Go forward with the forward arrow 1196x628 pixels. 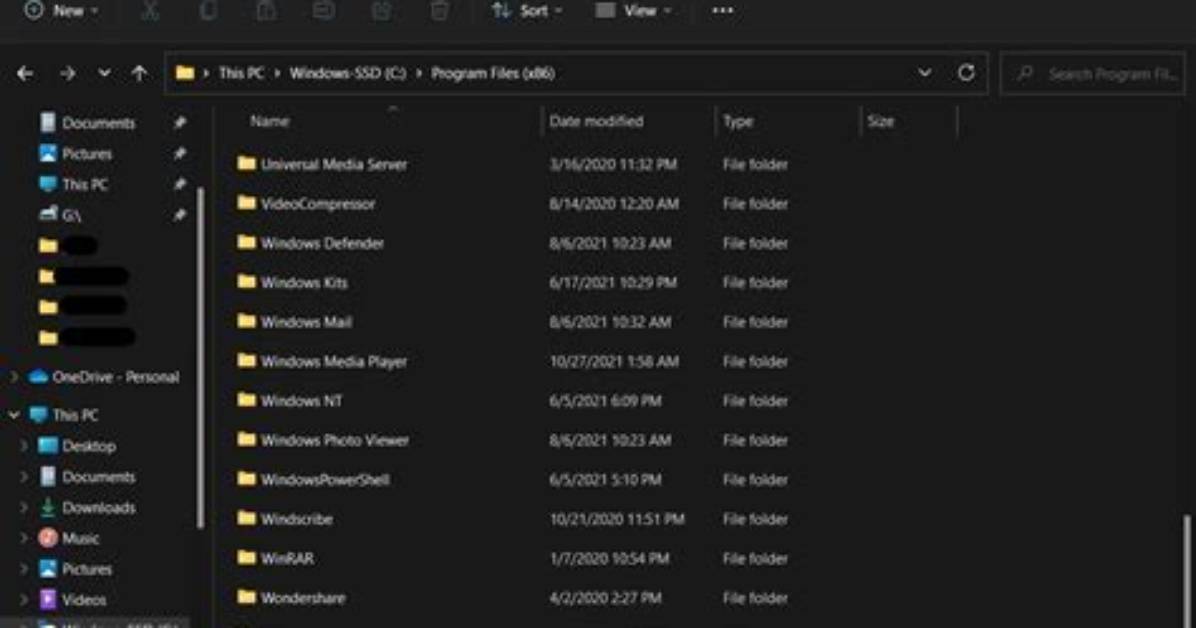point(67,73)
